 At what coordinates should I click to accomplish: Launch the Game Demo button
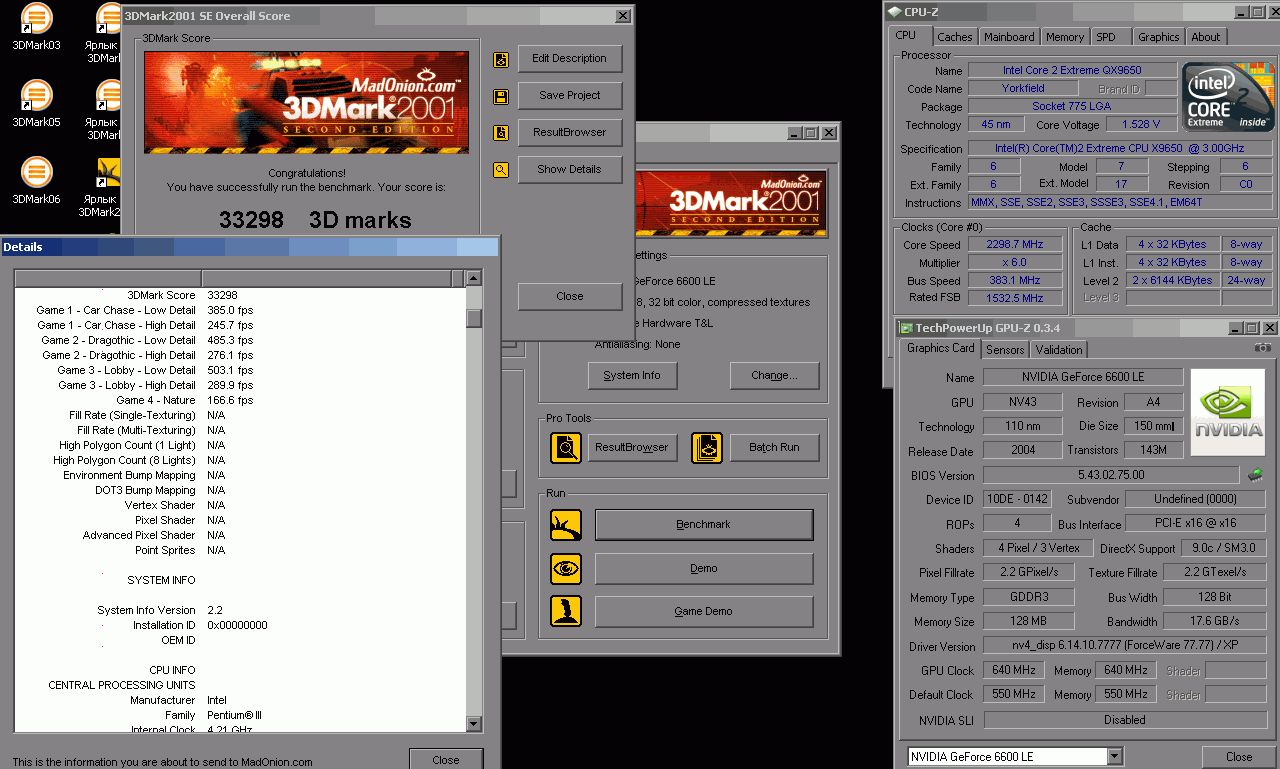[704, 611]
